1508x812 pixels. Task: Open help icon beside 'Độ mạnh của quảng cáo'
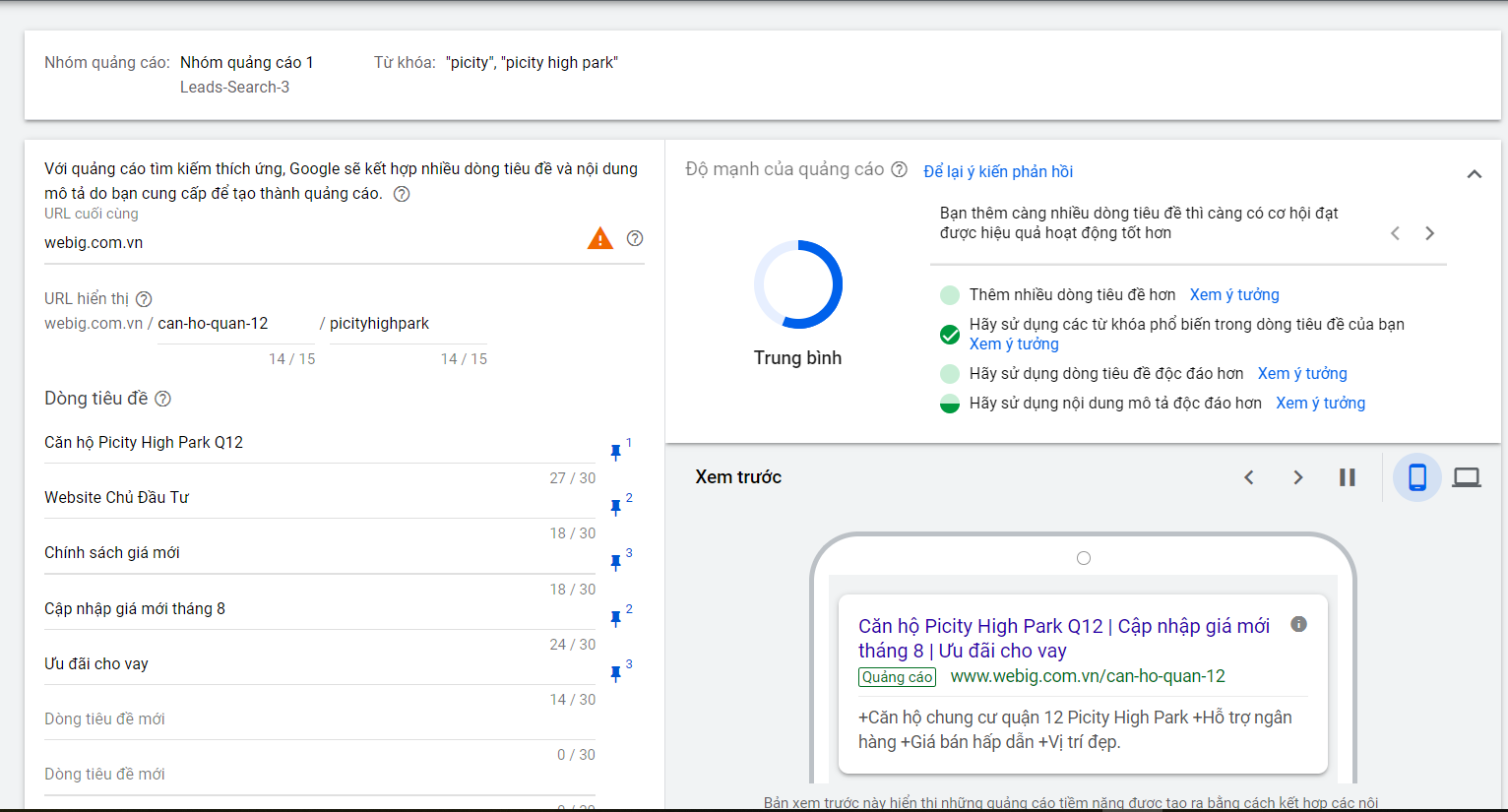click(899, 169)
